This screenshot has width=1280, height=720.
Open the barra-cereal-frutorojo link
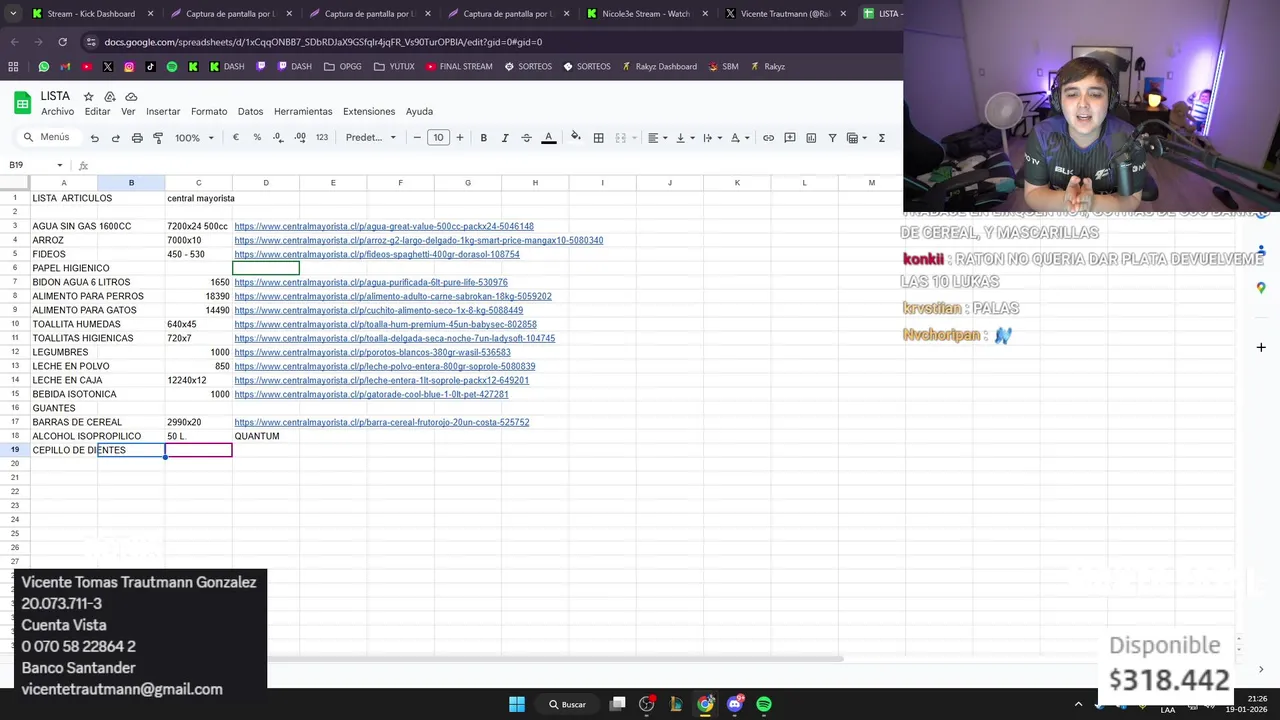(x=381, y=422)
